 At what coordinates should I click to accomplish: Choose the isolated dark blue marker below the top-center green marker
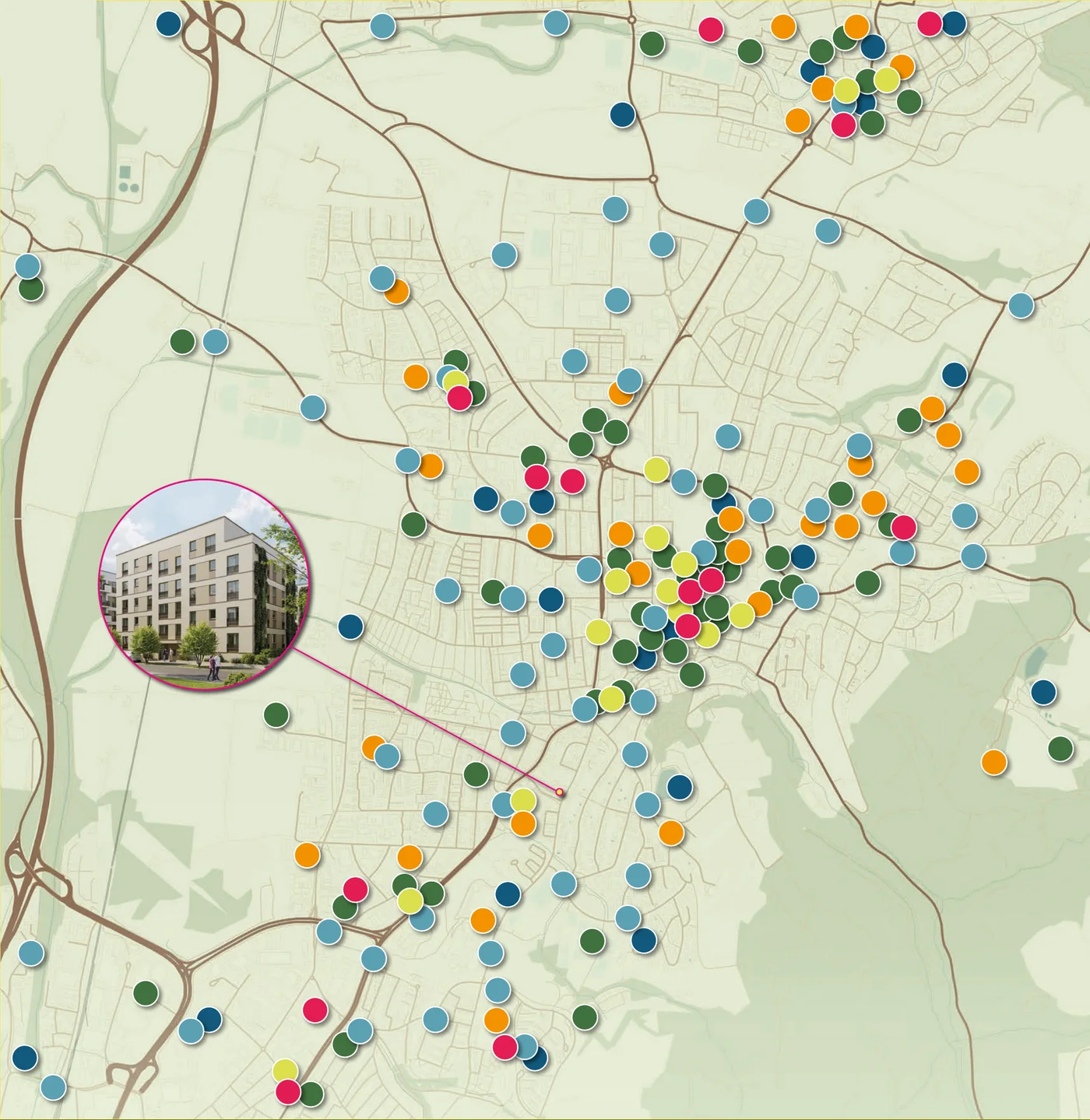(x=622, y=114)
